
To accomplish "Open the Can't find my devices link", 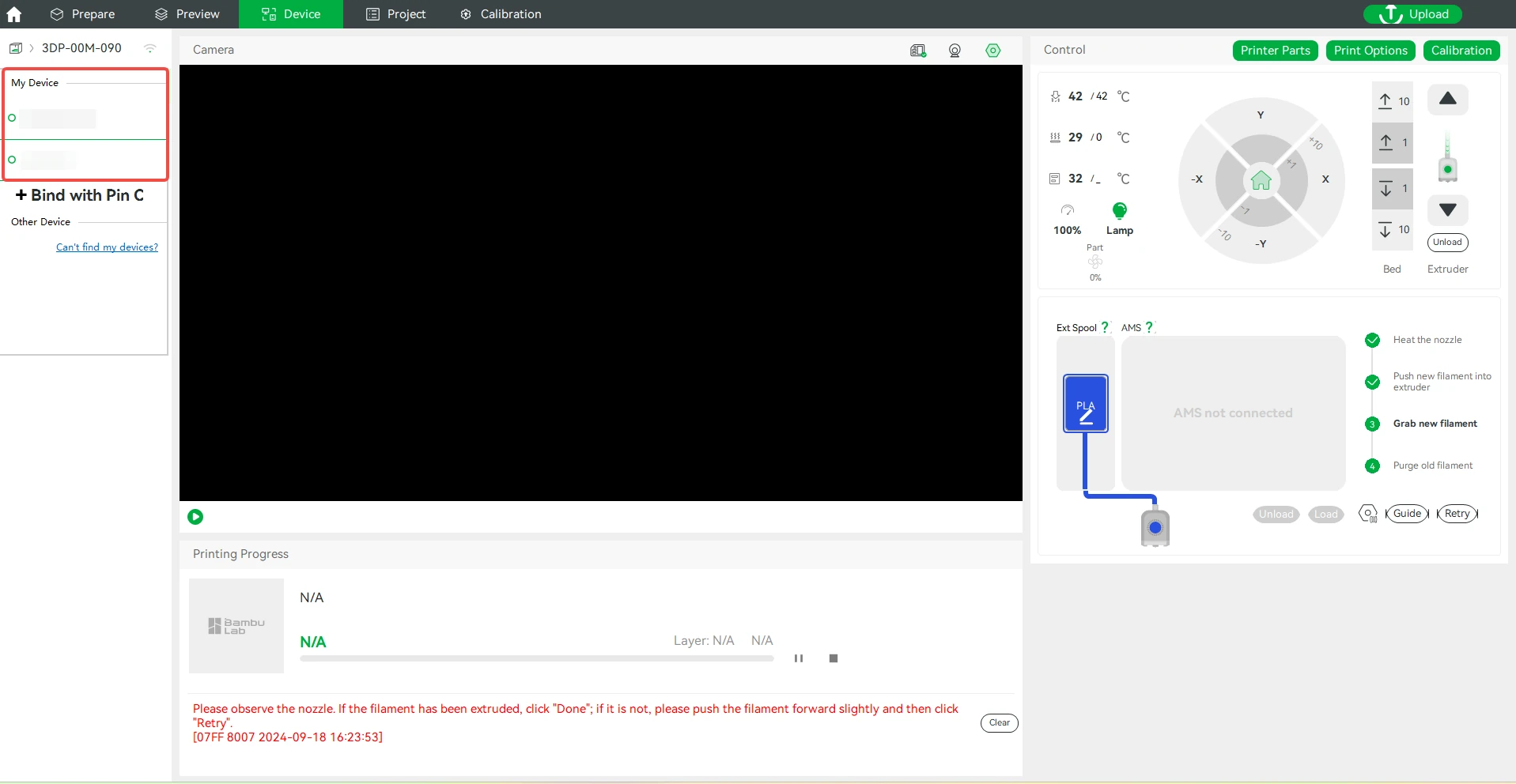I will pos(107,247).
